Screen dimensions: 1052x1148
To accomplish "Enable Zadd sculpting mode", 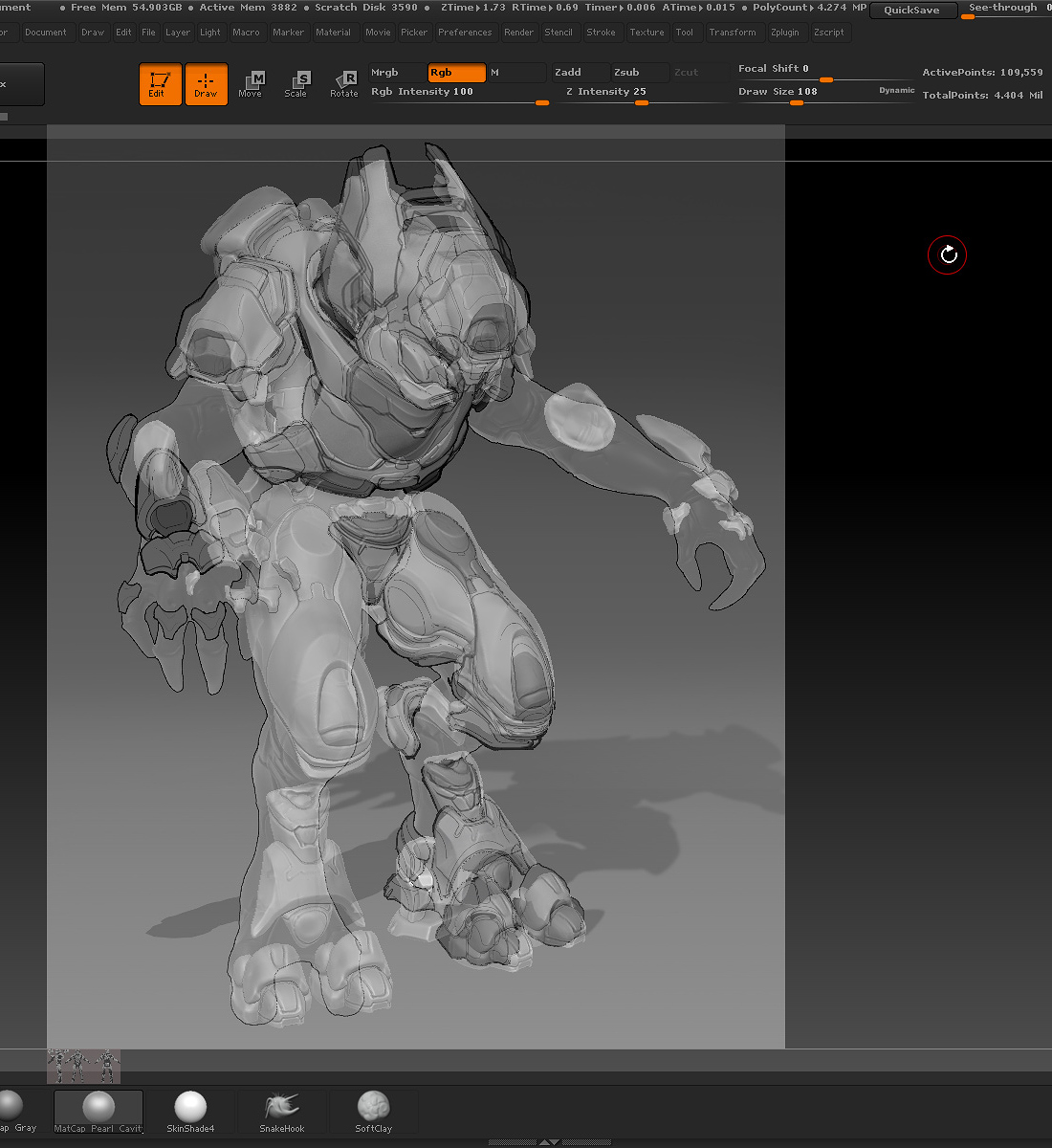I will (581, 73).
